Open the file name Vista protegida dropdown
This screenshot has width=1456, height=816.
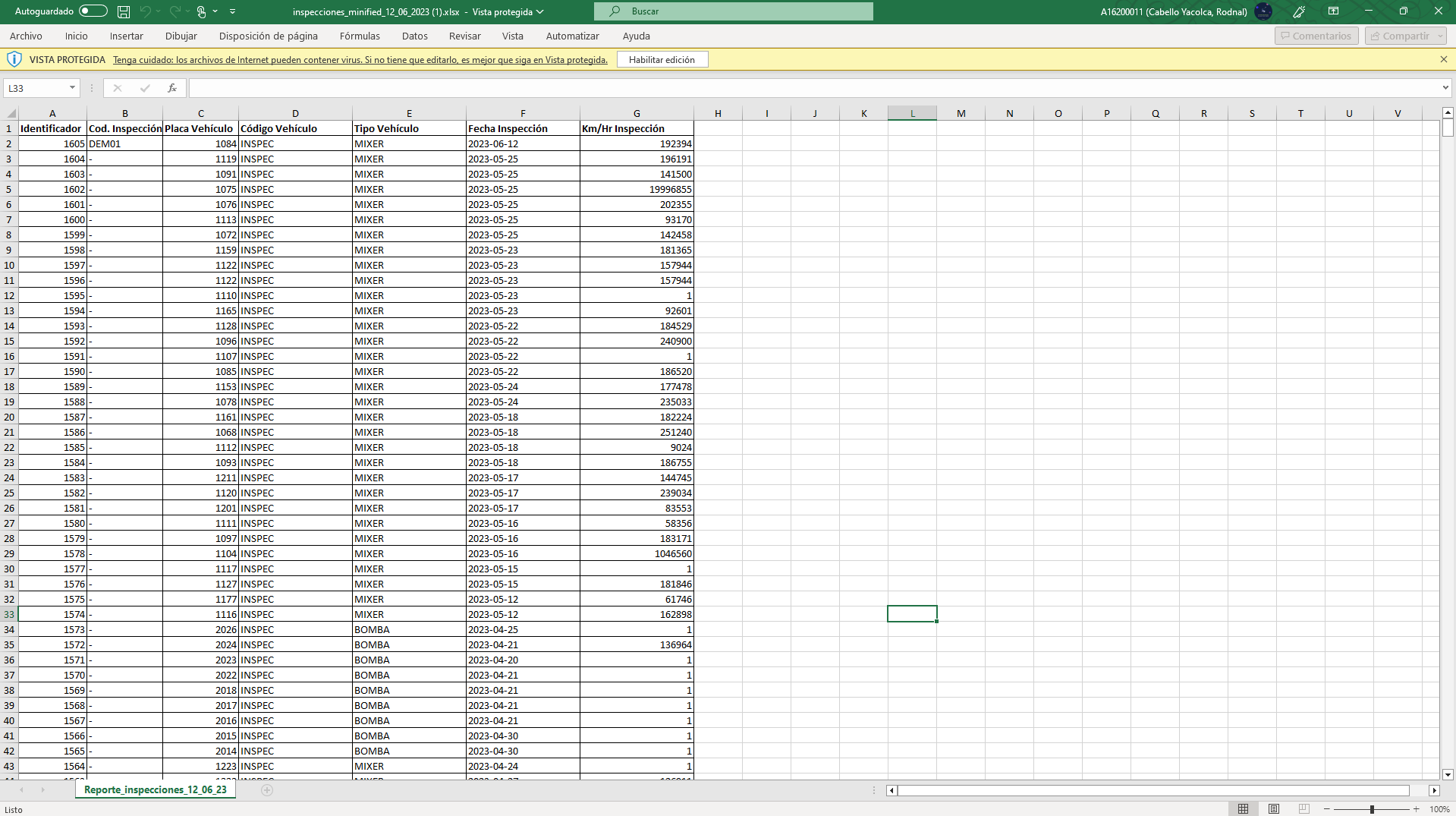tap(539, 11)
